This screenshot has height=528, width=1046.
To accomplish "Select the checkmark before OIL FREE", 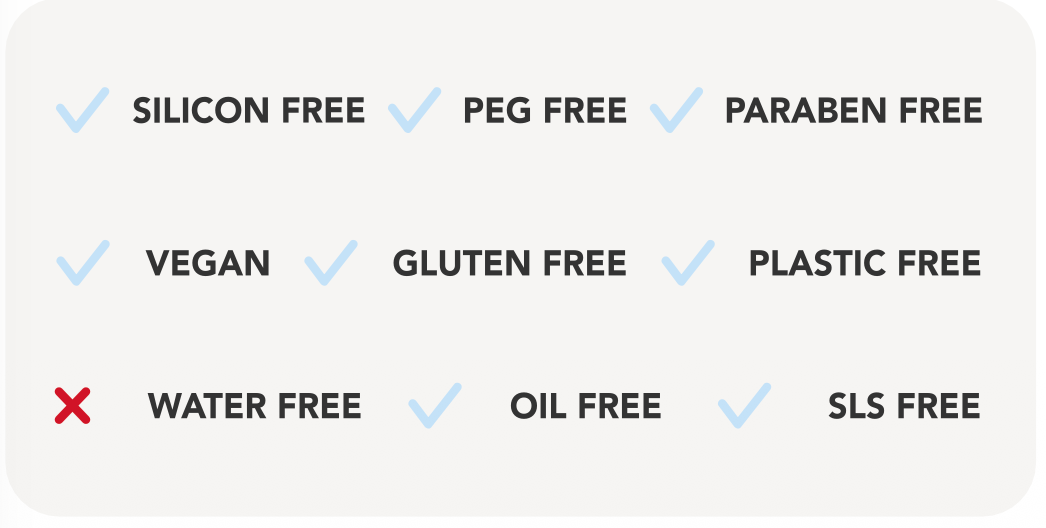I will pos(435,406).
